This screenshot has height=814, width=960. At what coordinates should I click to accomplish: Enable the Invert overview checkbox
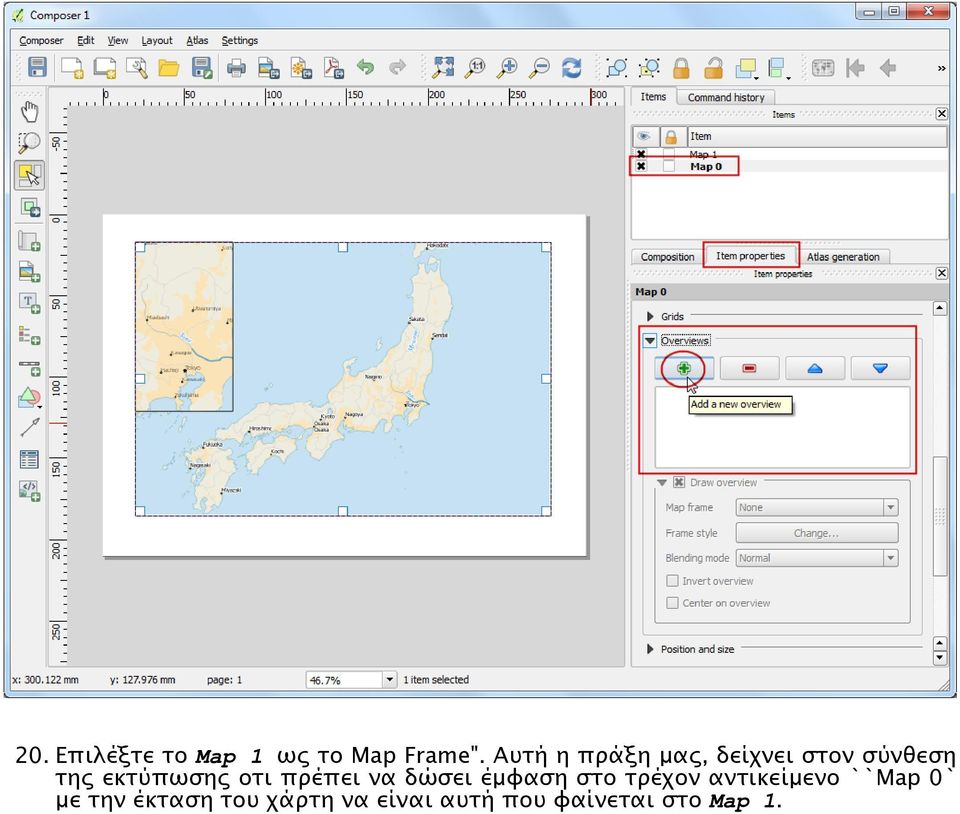(672, 581)
